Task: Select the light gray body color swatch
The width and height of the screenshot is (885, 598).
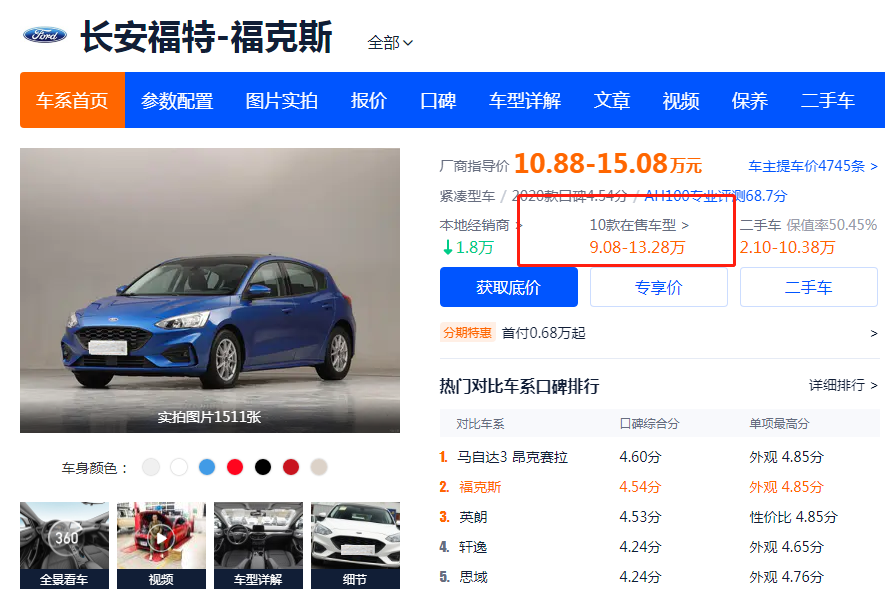Action: coord(151,467)
